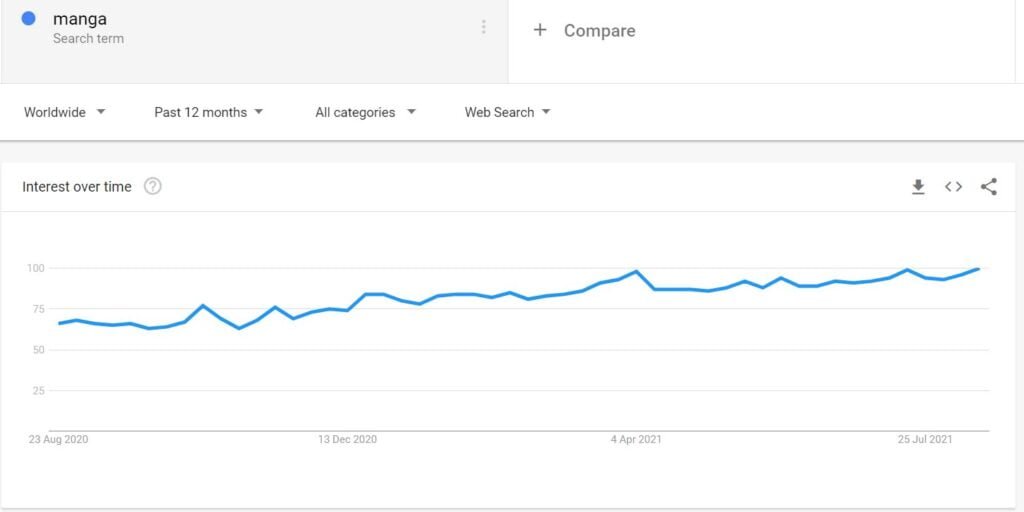Open the manga term options menu
Screen dimensions: 1024x512
483,27
